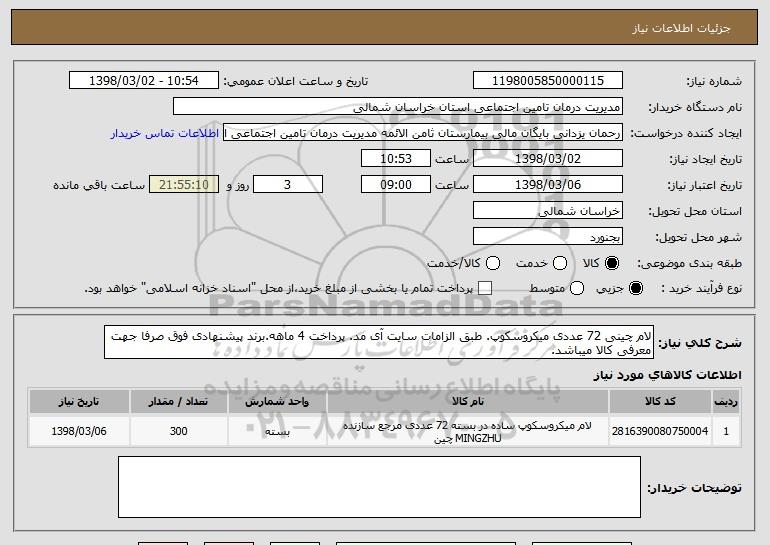Click the need number field 1198005850000115
This screenshot has width=770, height=545.
(548, 81)
